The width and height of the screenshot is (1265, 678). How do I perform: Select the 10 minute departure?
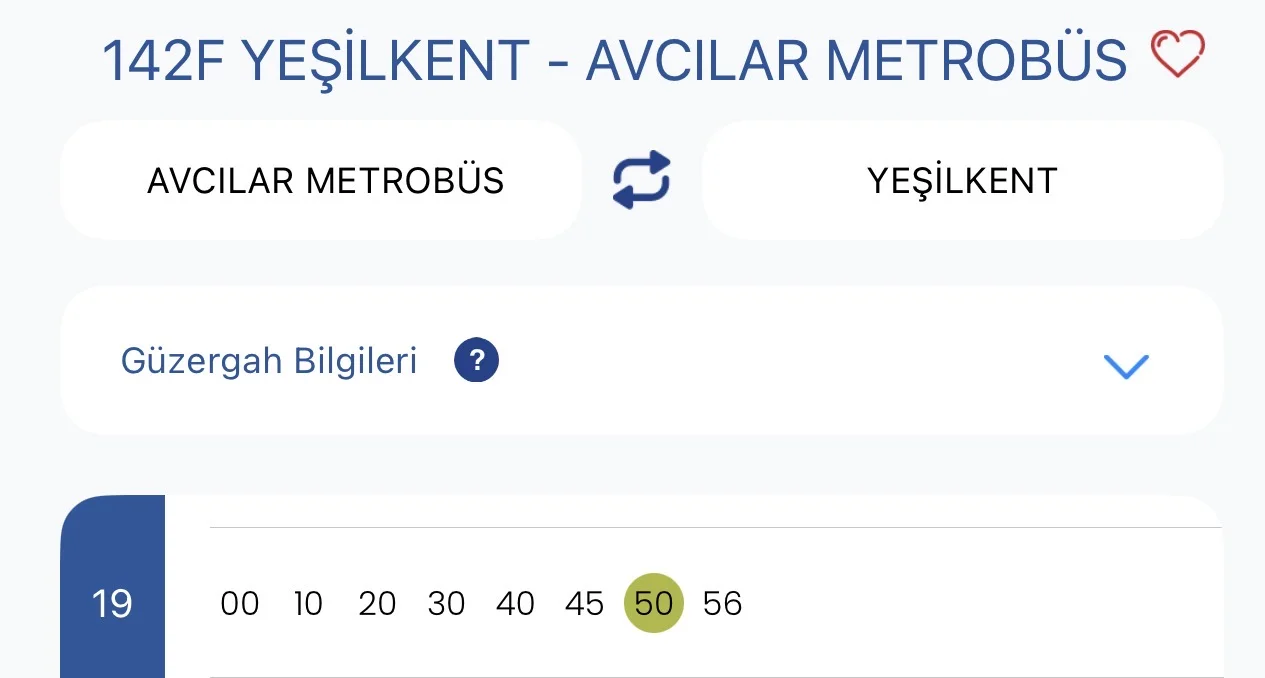pyautogui.click(x=308, y=604)
